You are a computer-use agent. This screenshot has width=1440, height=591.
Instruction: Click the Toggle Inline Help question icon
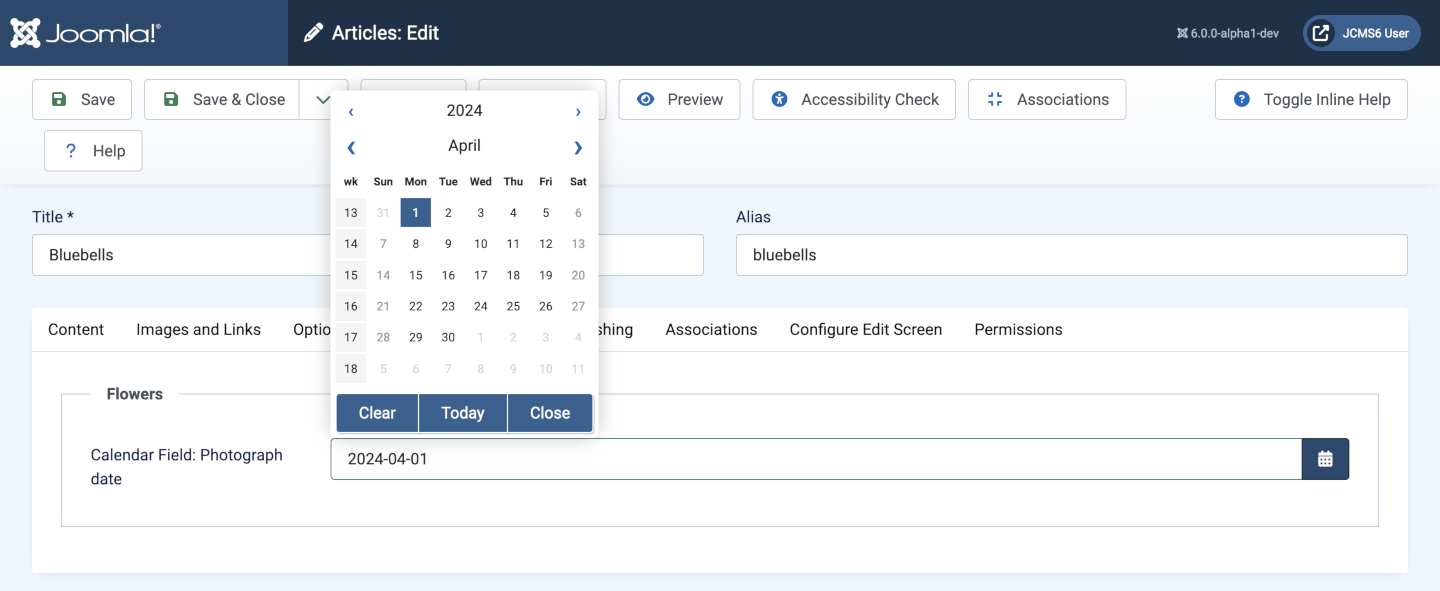point(1242,99)
